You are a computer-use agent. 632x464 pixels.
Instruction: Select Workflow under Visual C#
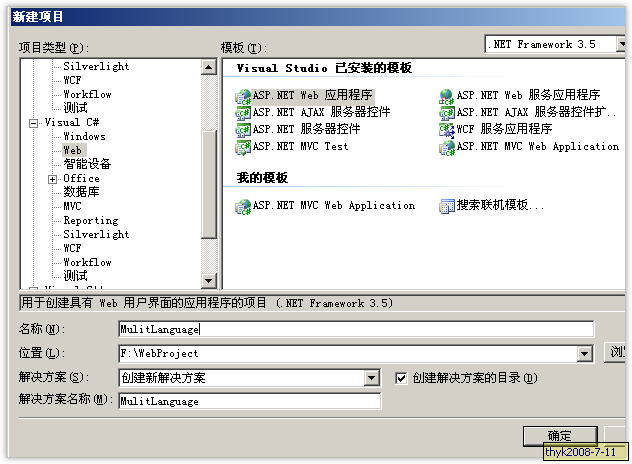tap(87, 262)
